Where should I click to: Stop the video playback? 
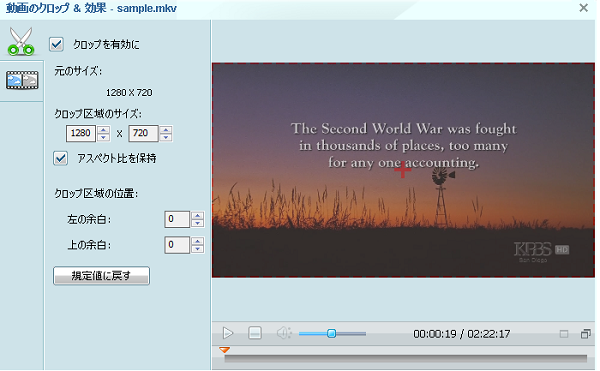(255, 333)
